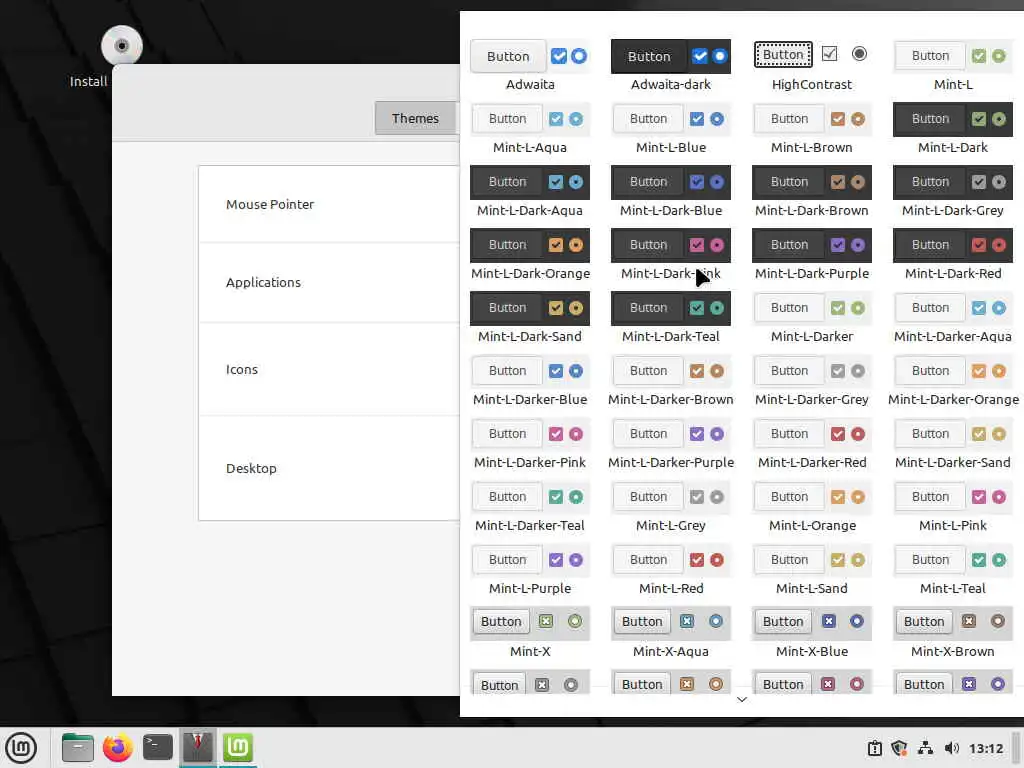
Task: Select Mint-L-Darker-Purple theme
Action: pos(671,444)
